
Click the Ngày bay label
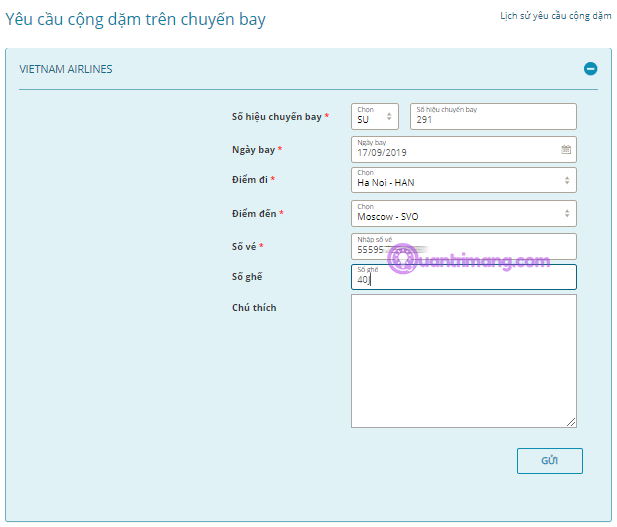[257, 150]
